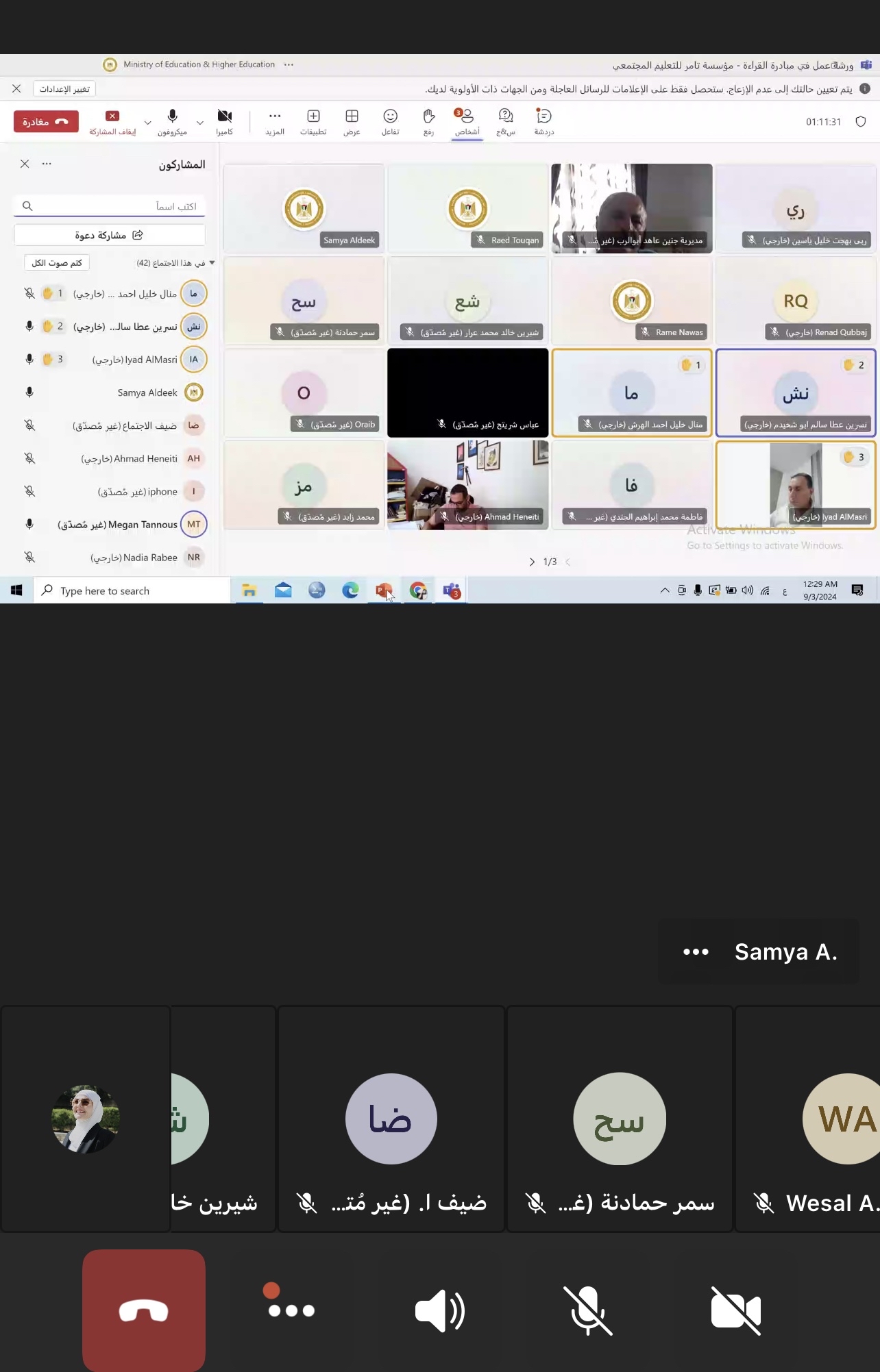Open the Windows Start menu

click(x=16, y=590)
